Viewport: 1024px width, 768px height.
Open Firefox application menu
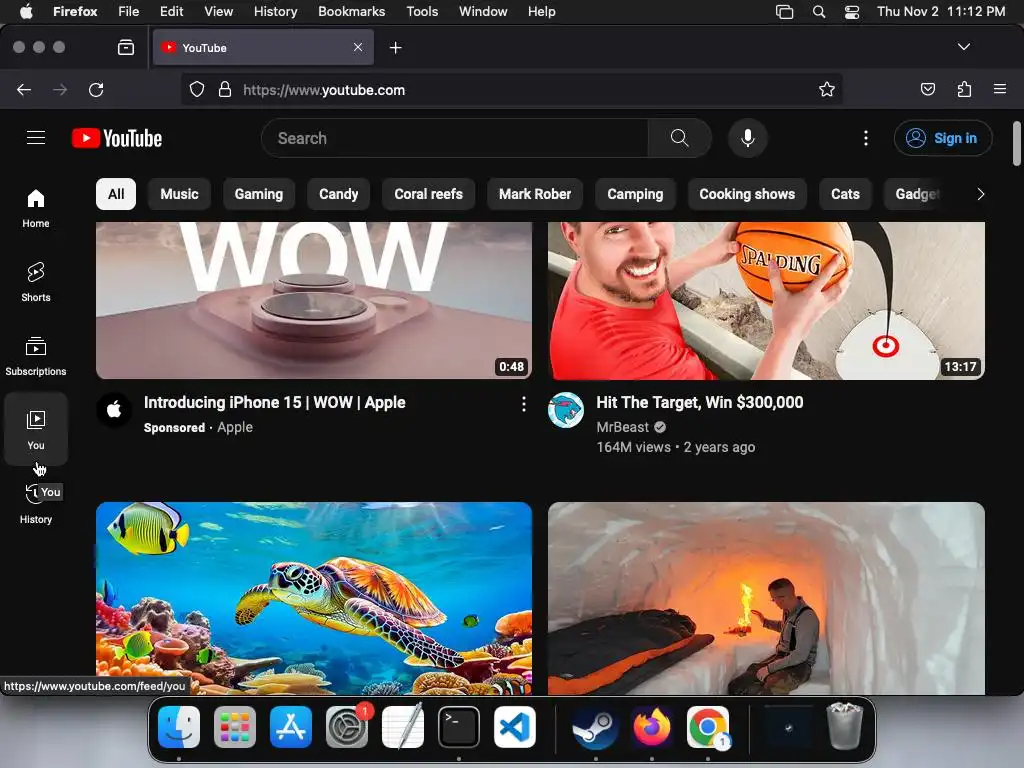999,89
